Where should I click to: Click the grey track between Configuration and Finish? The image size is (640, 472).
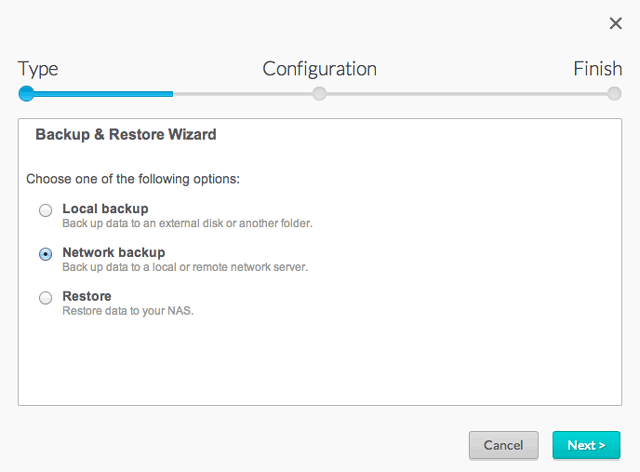[x=466, y=93]
